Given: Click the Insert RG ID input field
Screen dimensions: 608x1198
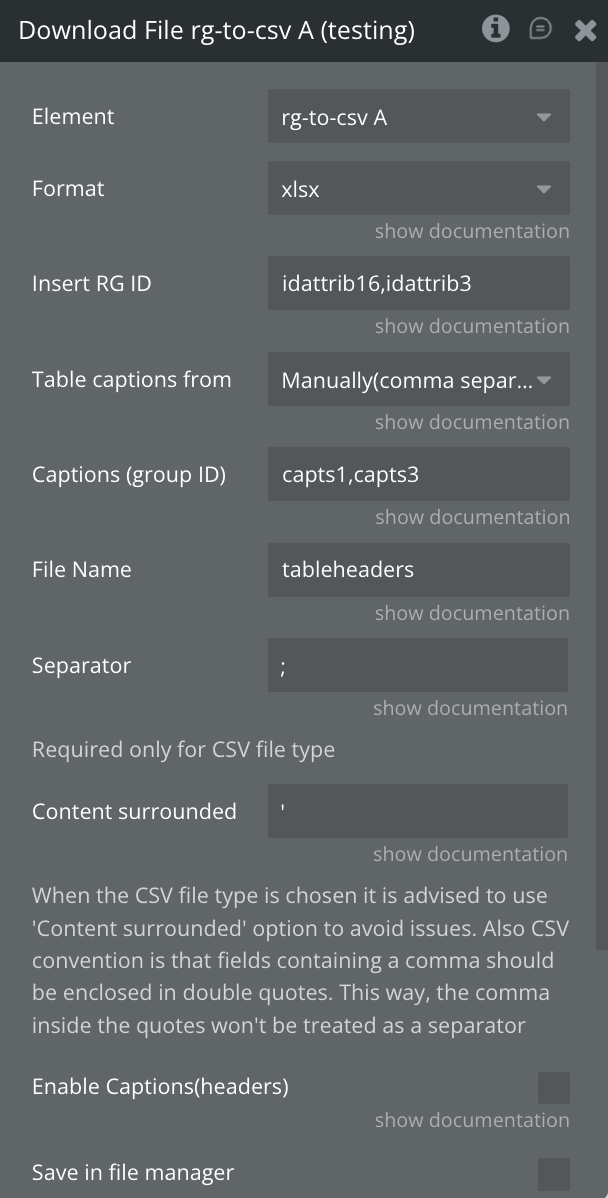Looking at the screenshot, I should pos(418,284).
